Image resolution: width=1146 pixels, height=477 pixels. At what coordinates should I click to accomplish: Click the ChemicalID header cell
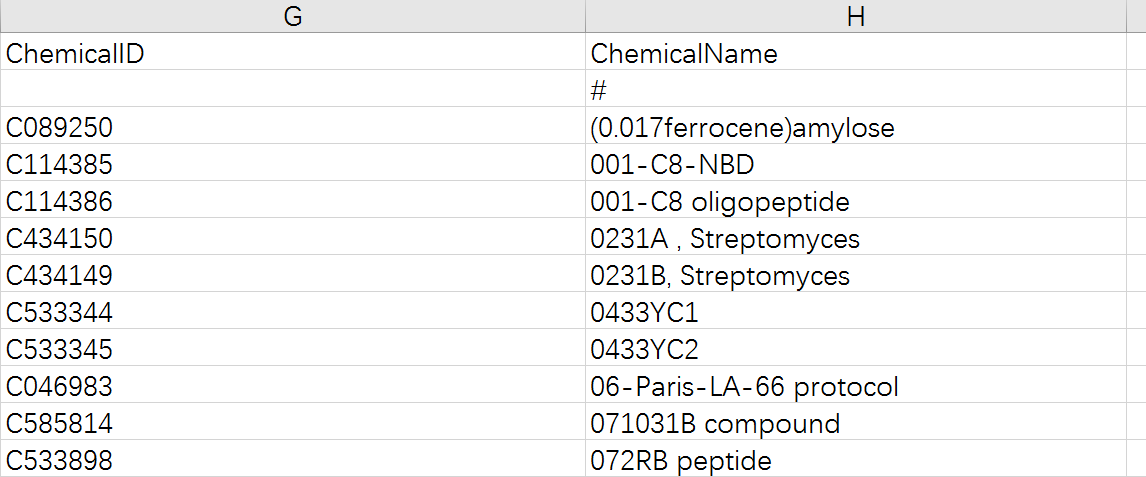pyautogui.click(x=292, y=52)
